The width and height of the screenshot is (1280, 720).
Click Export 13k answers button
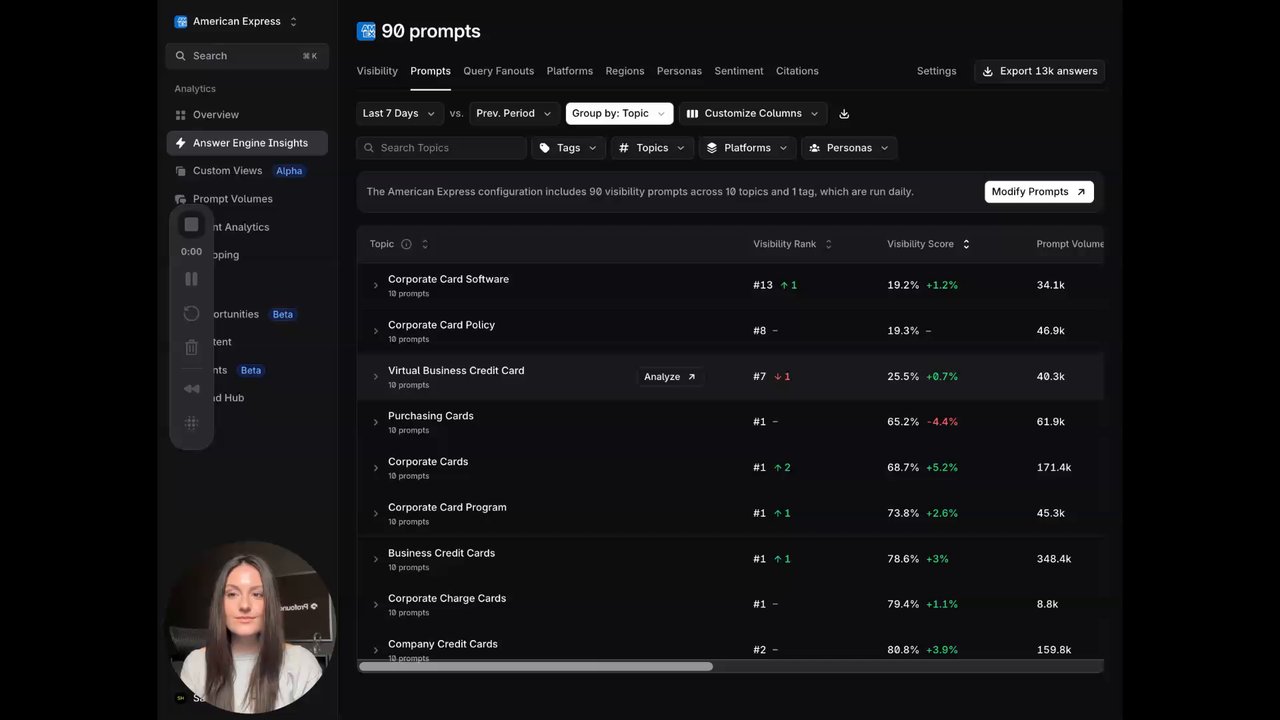point(1039,71)
